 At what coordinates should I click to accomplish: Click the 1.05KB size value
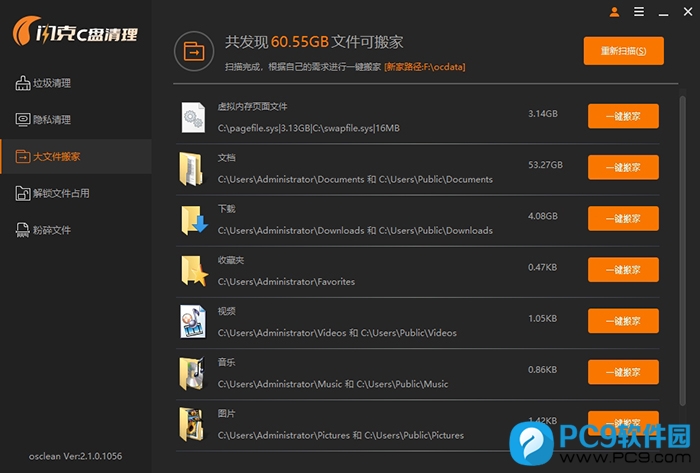pos(542,319)
